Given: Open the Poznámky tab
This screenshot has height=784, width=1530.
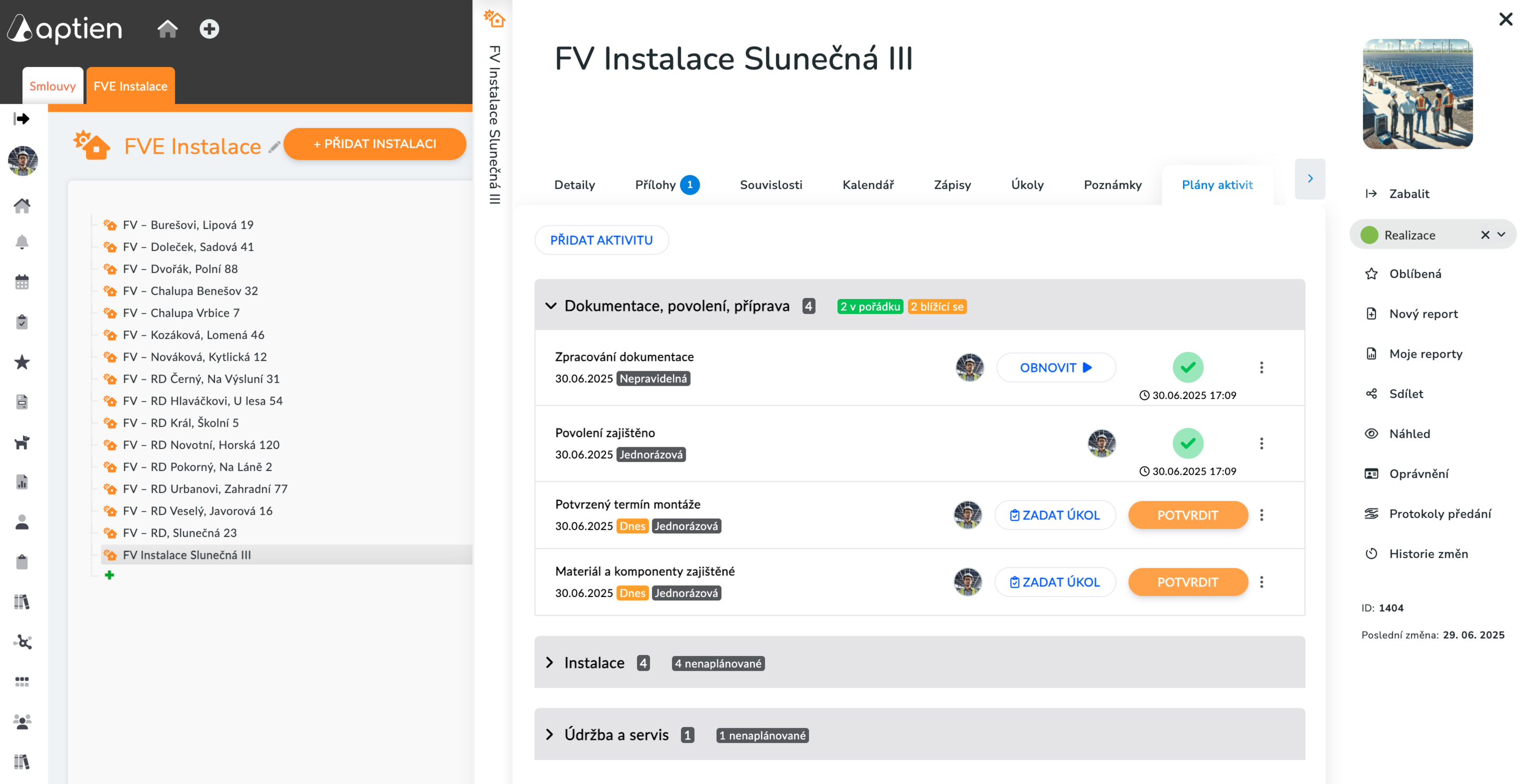Looking at the screenshot, I should click(1112, 185).
